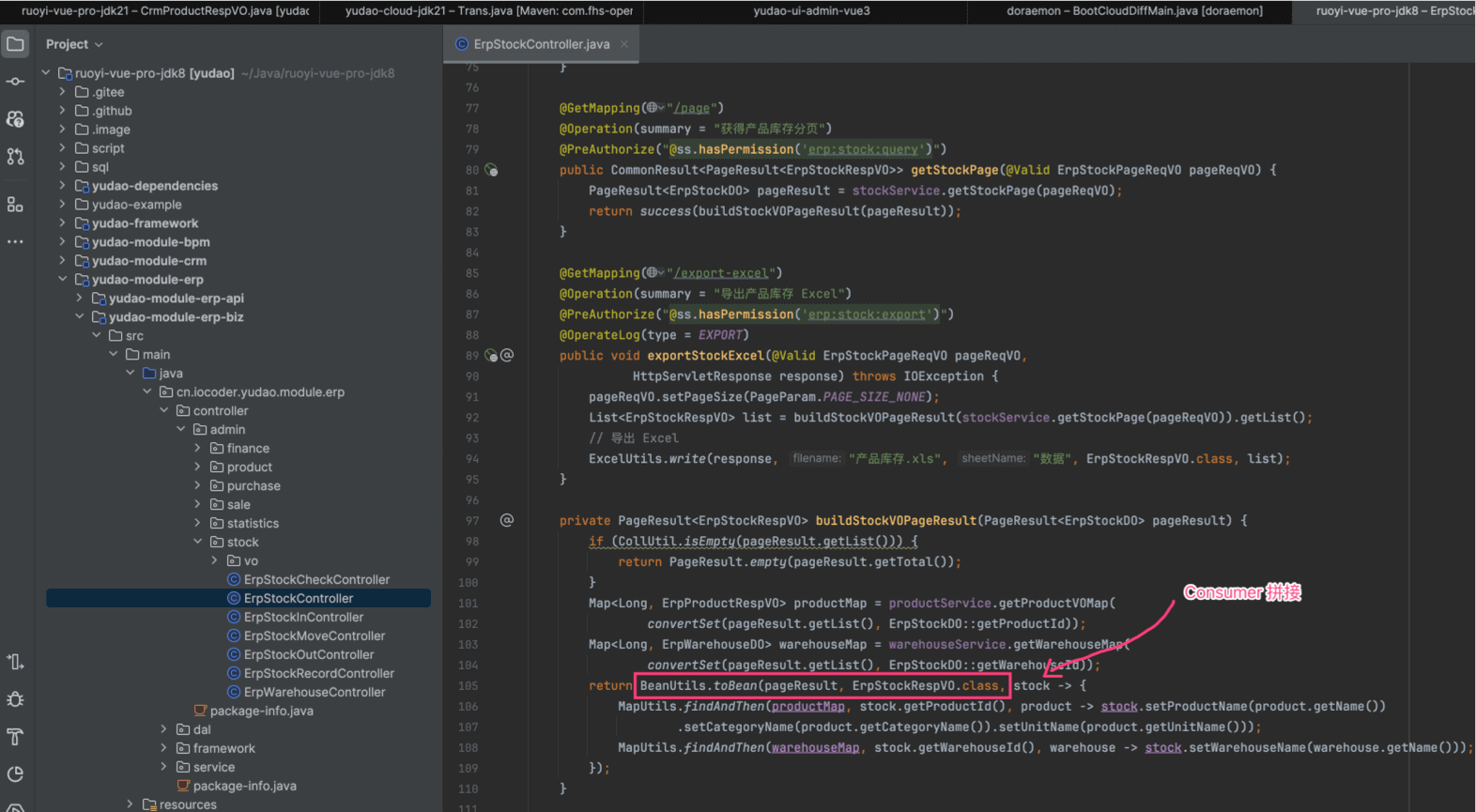Click the @ gutter icon on line 97
This screenshot has height=812, width=1476.
(x=507, y=520)
